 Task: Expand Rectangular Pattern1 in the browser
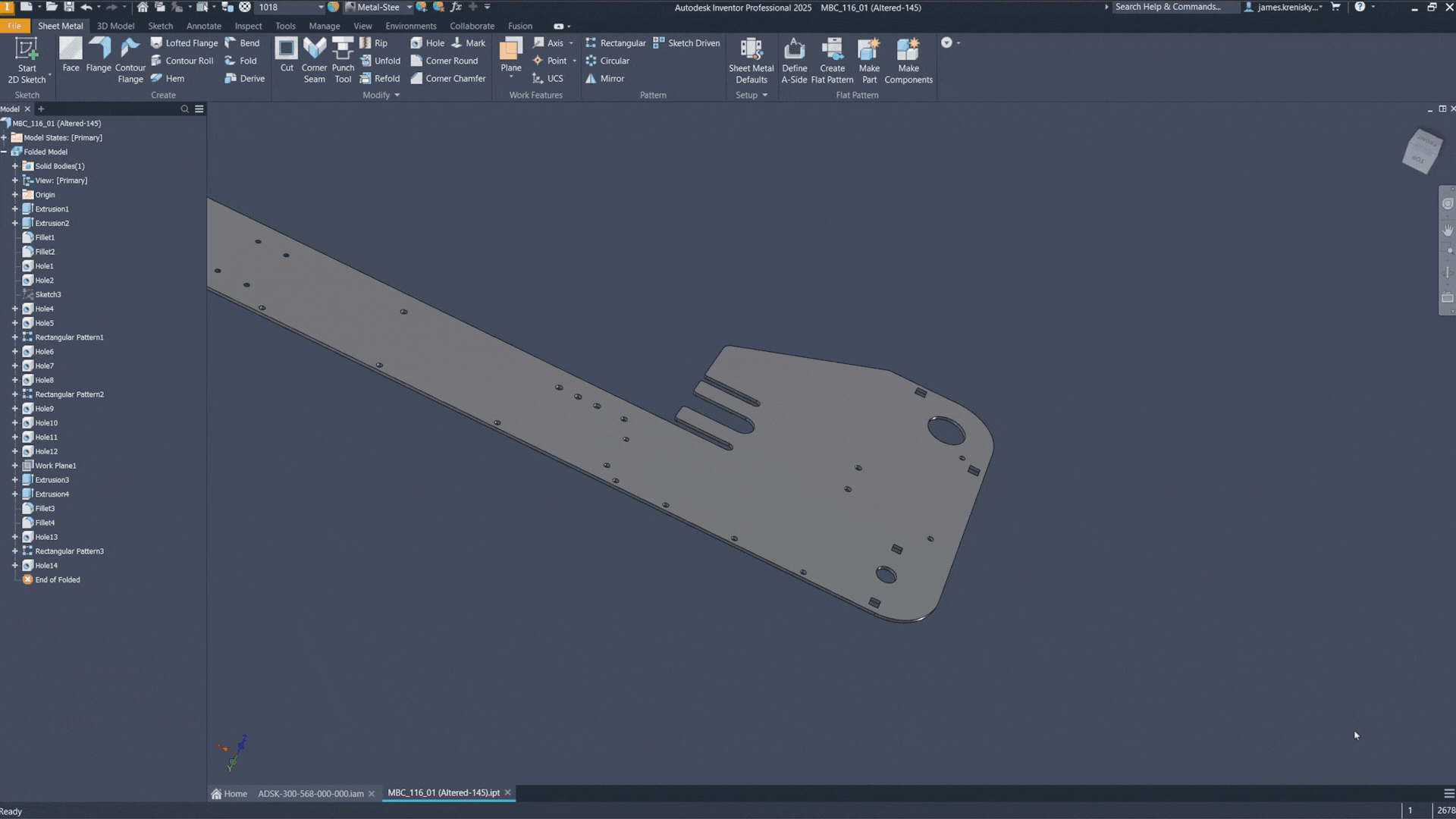pos(14,337)
